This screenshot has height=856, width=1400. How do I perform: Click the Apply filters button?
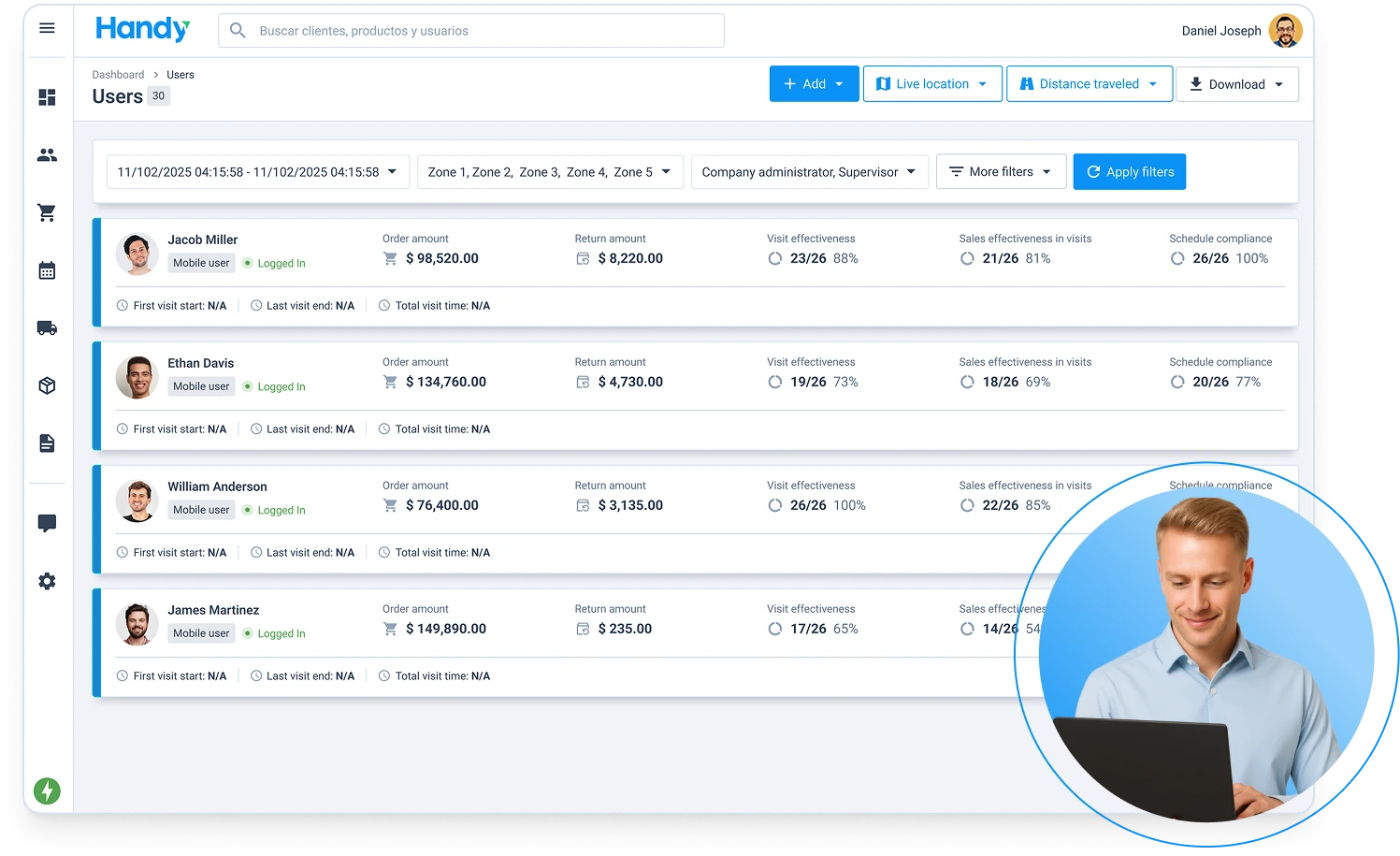point(1129,171)
